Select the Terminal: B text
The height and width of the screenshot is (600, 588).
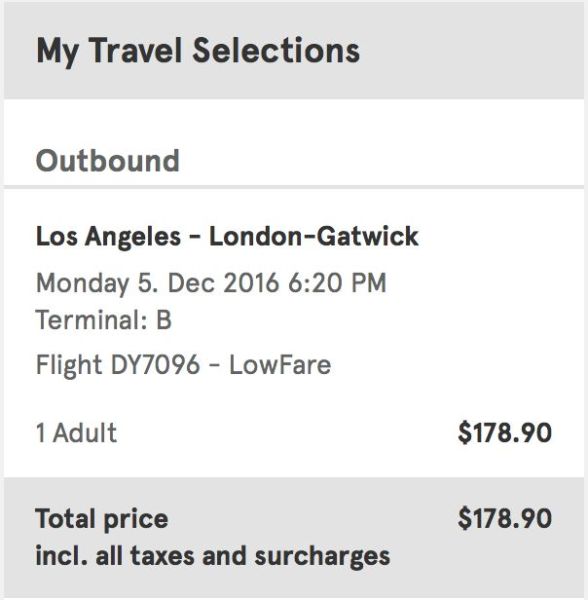[x=104, y=320]
